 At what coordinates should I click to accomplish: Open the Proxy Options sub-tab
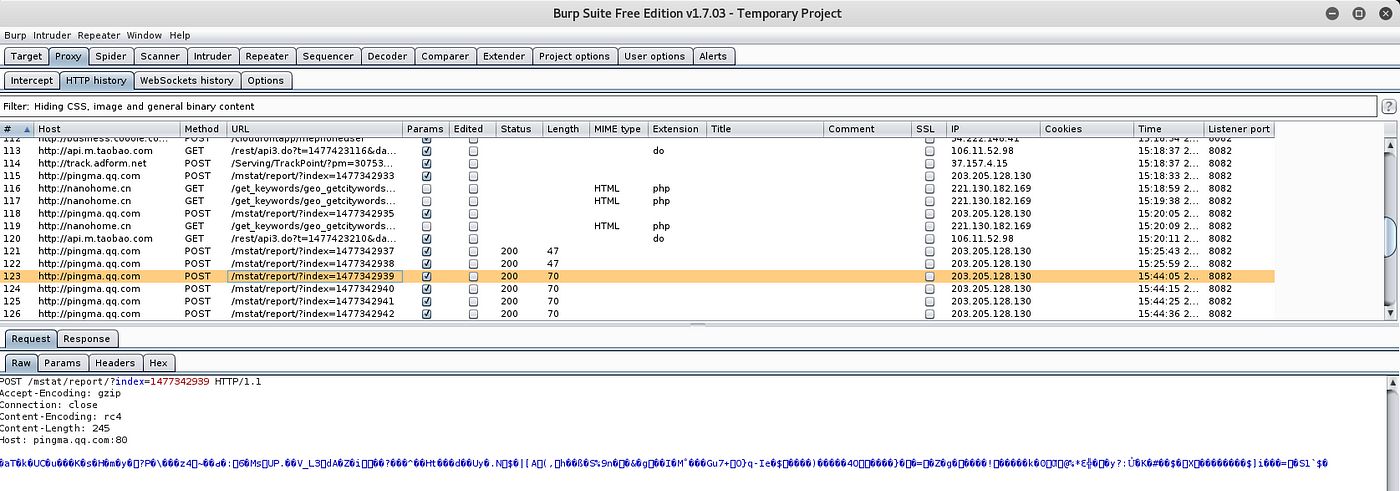[266, 80]
